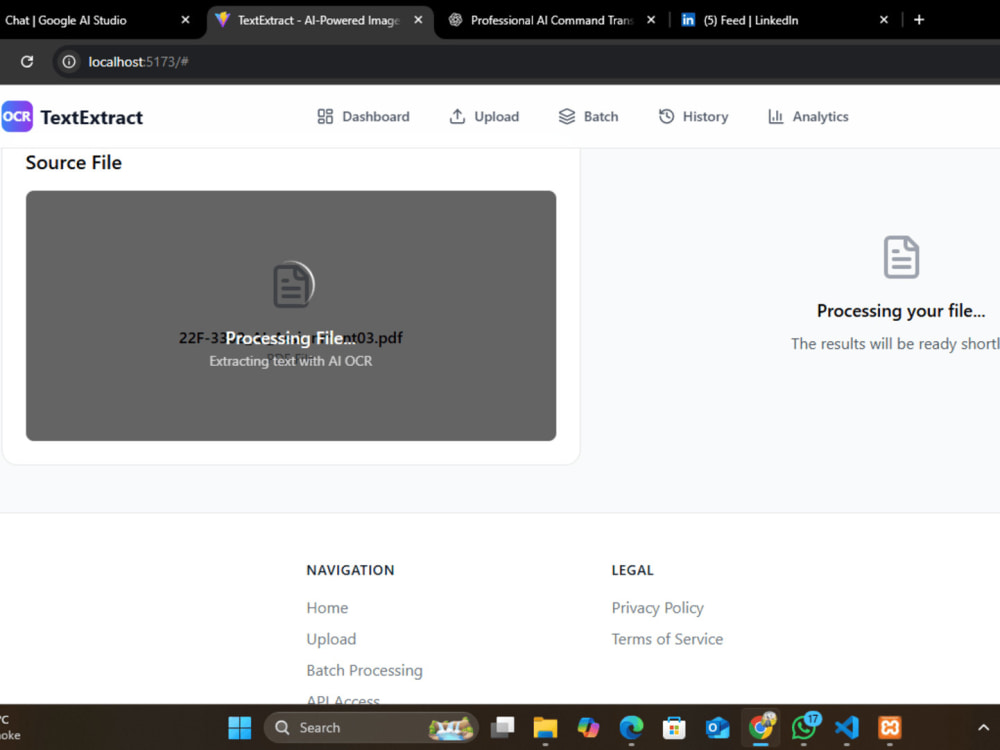Click the Batch layers icon

[567, 117]
